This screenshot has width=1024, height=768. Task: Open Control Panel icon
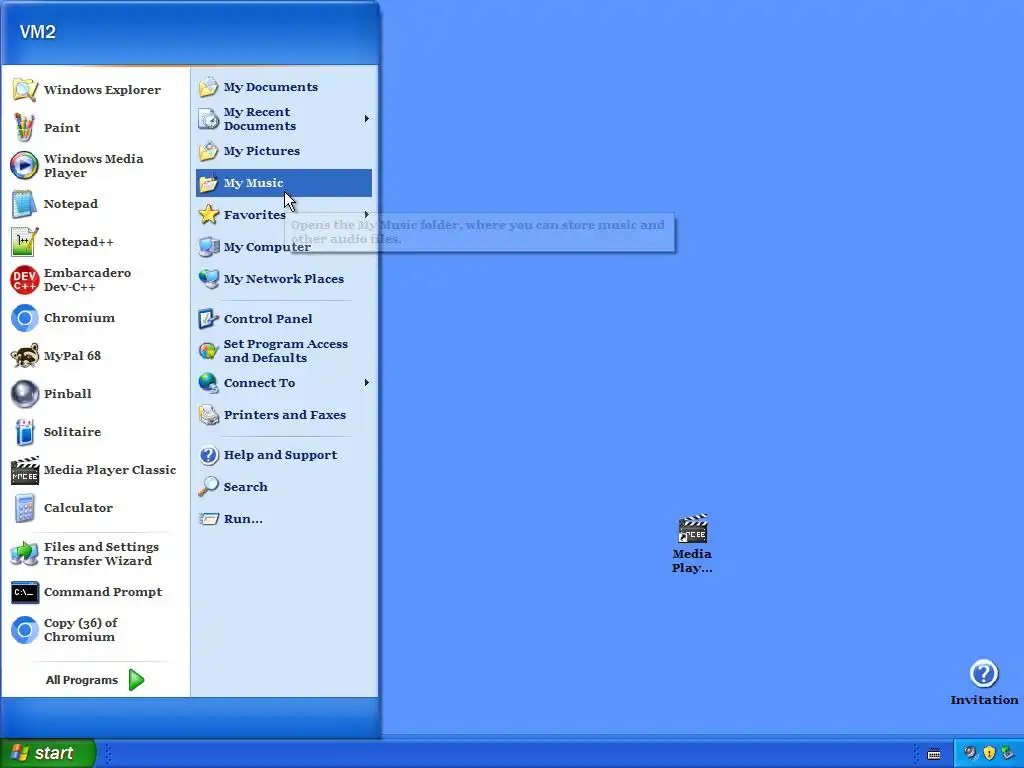208,319
